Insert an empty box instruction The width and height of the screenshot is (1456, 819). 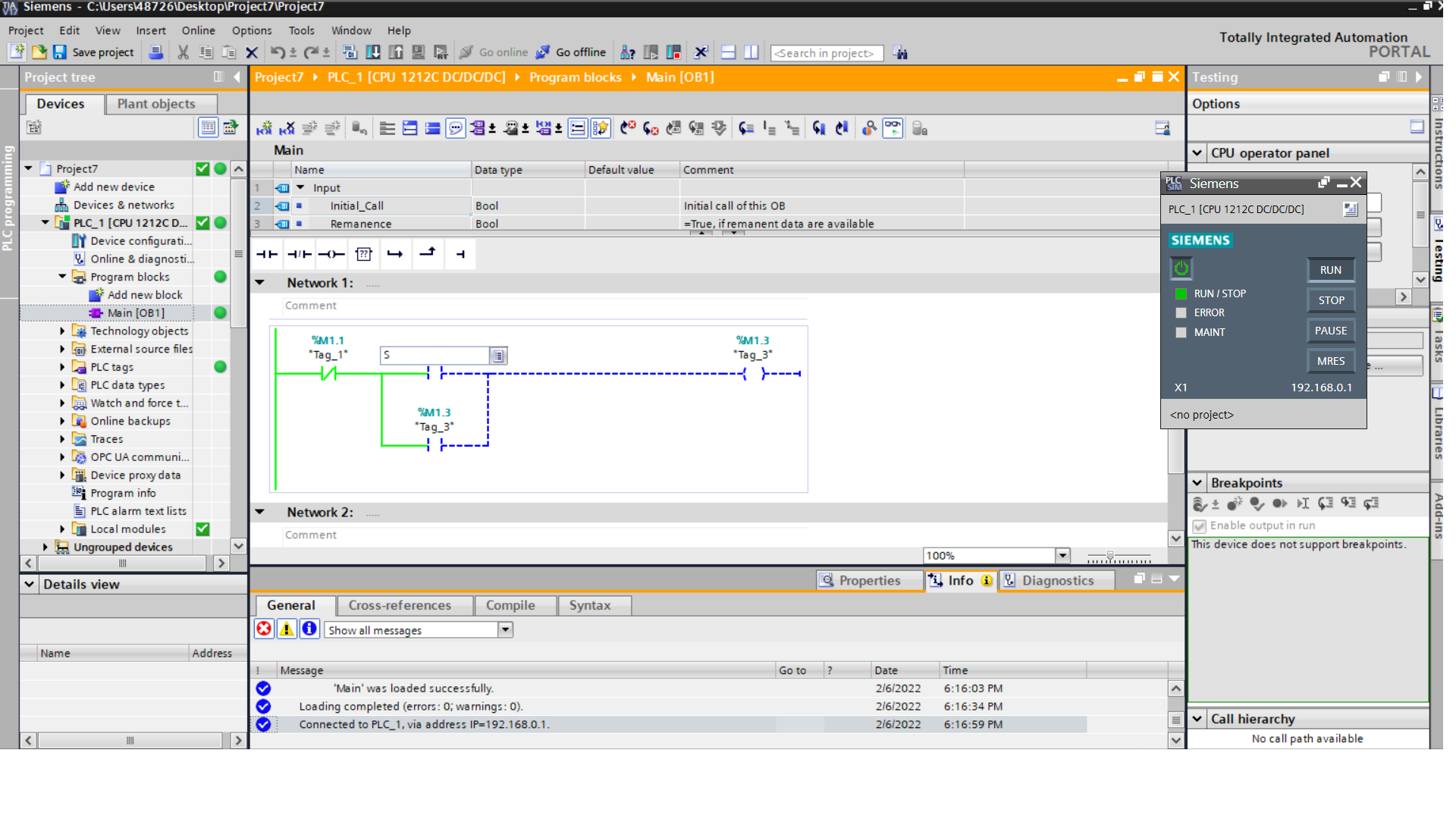tap(364, 254)
